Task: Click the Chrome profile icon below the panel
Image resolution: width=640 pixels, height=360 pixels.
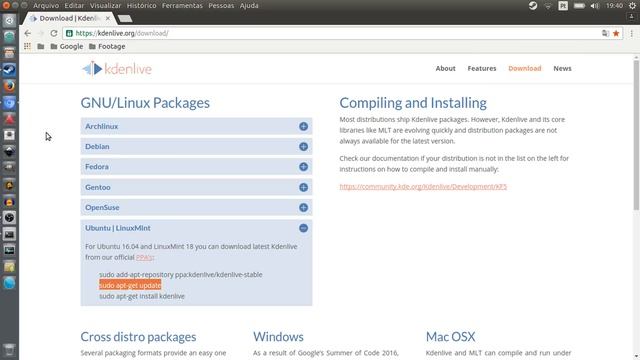Action: tap(631, 17)
